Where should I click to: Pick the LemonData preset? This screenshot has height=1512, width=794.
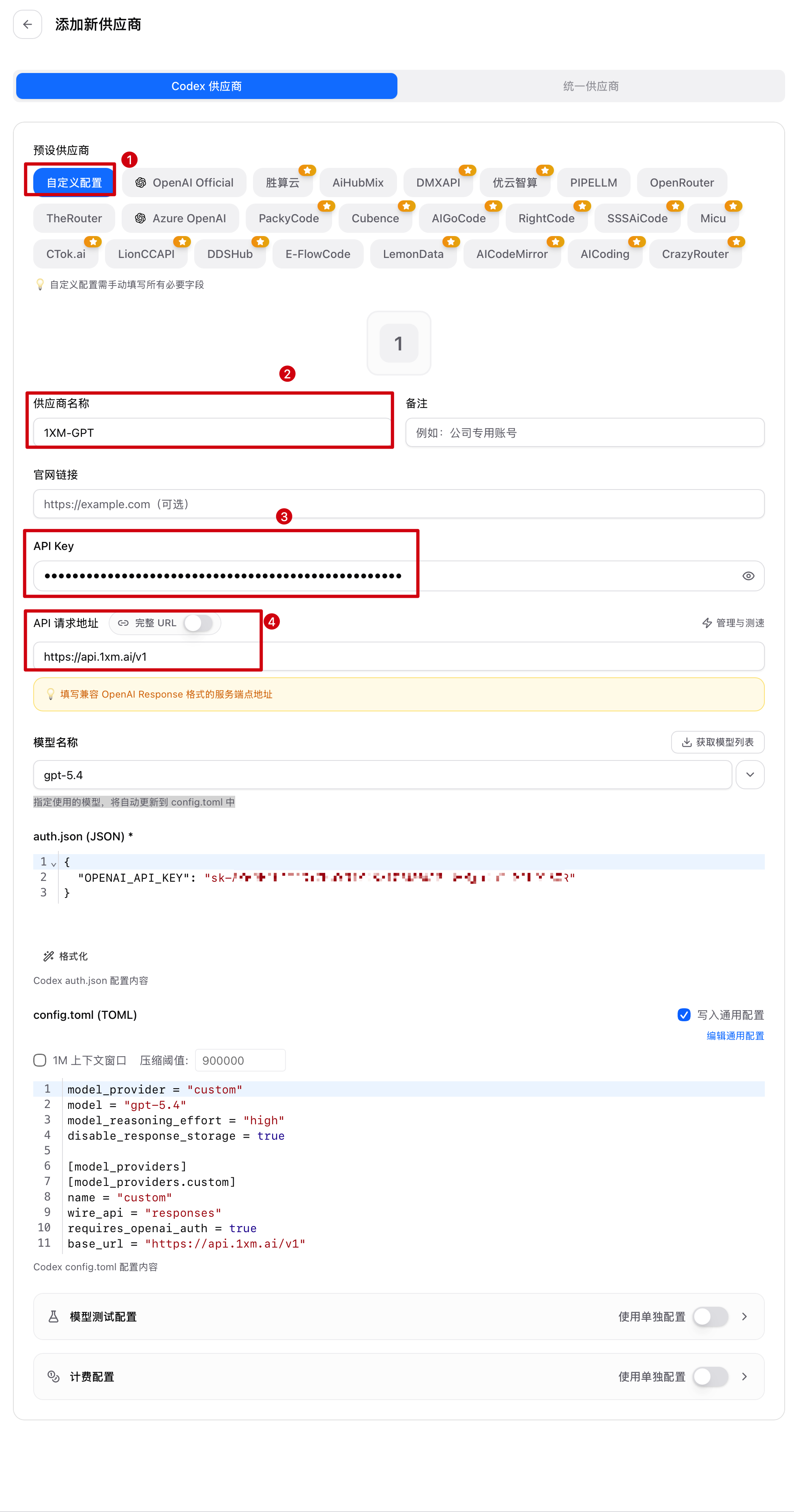pos(412,254)
